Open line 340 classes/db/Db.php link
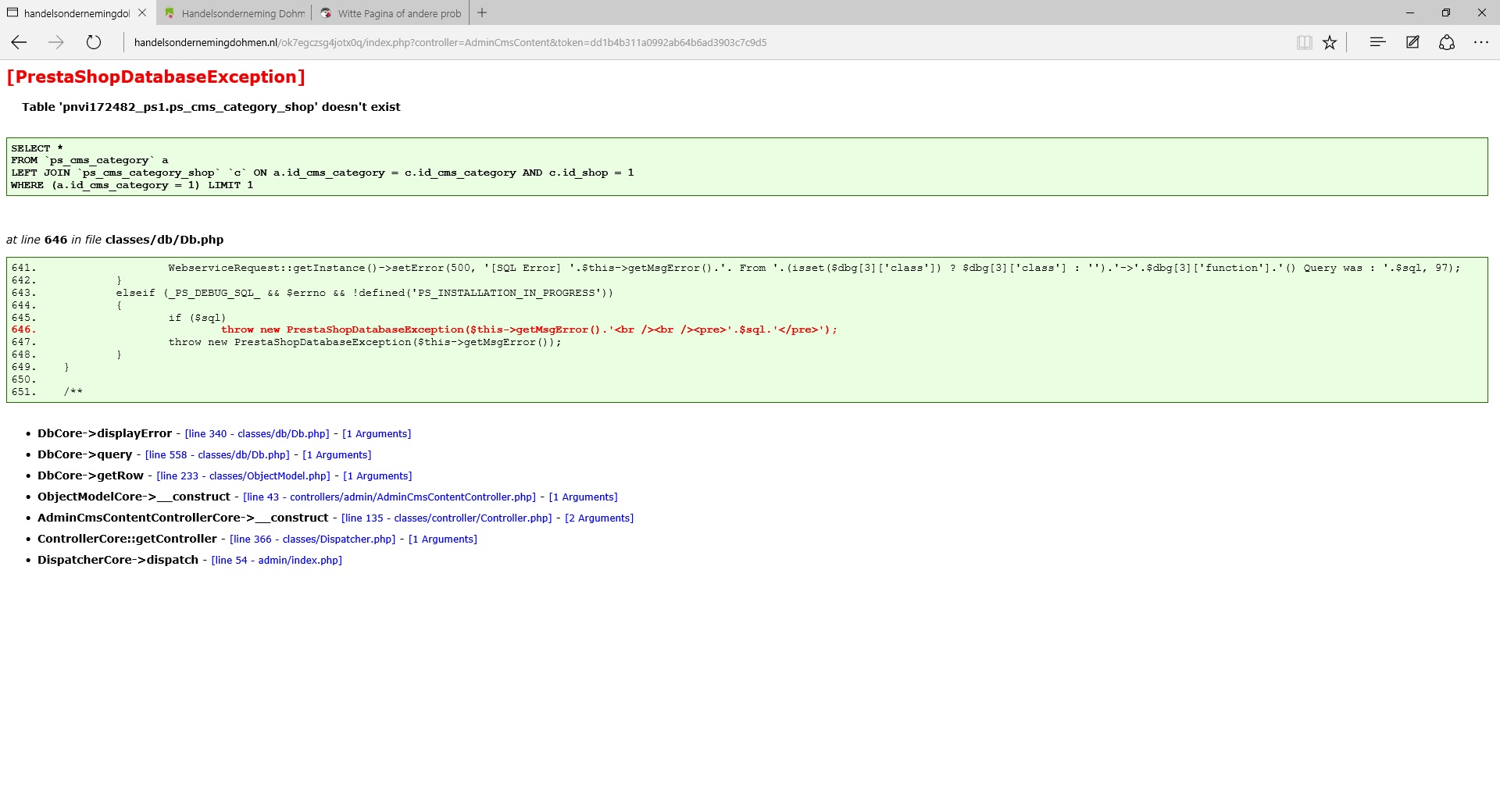Image resolution: width=1500 pixels, height=812 pixels. (257, 434)
